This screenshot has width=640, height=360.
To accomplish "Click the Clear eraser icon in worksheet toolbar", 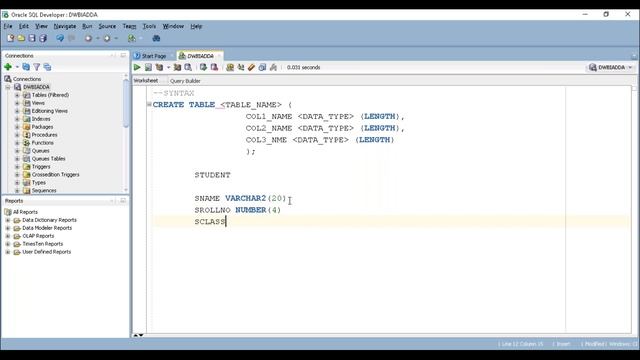I will 251,67.
